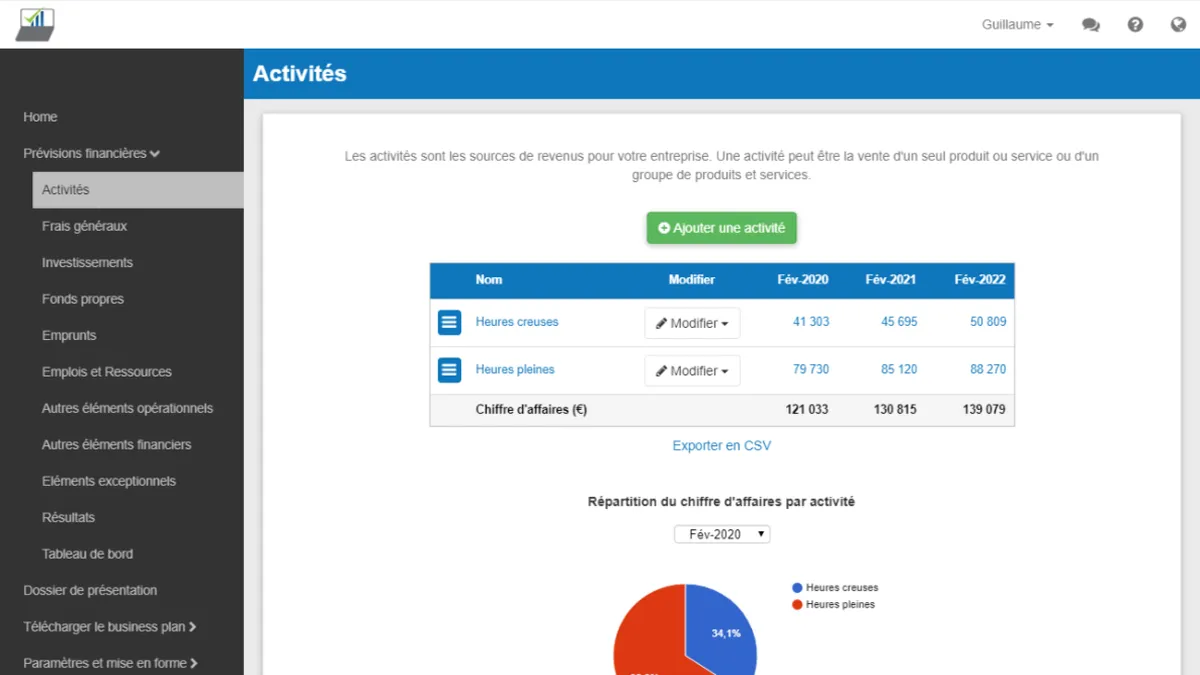Click the app logo icon at top left
Screen dimensions: 1200x675
click(x=35, y=24)
